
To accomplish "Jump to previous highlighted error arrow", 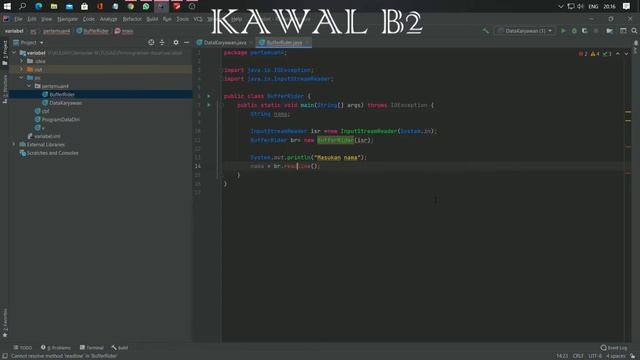I will tap(618, 54).
